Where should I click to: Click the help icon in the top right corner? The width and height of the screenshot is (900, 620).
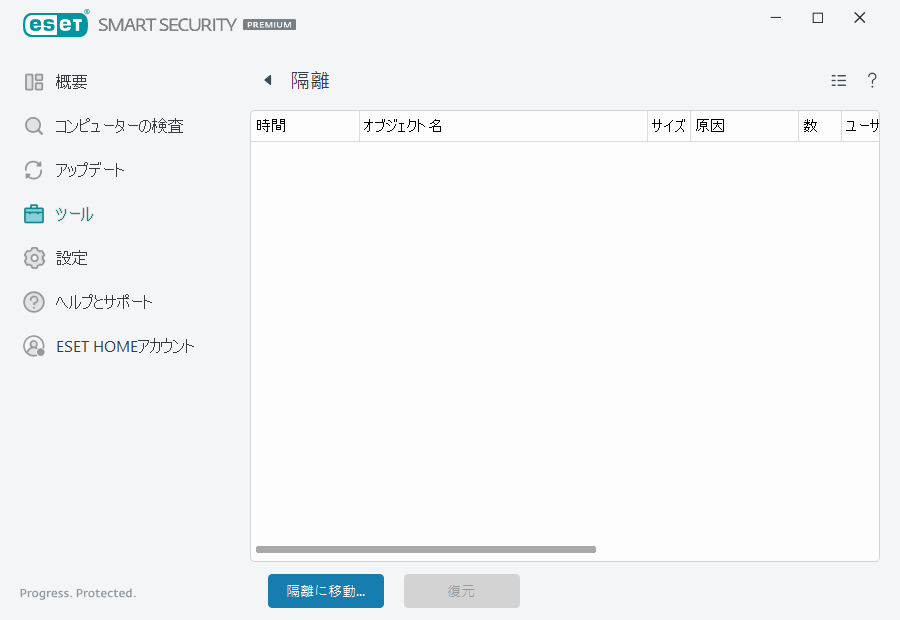(x=872, y=80)
